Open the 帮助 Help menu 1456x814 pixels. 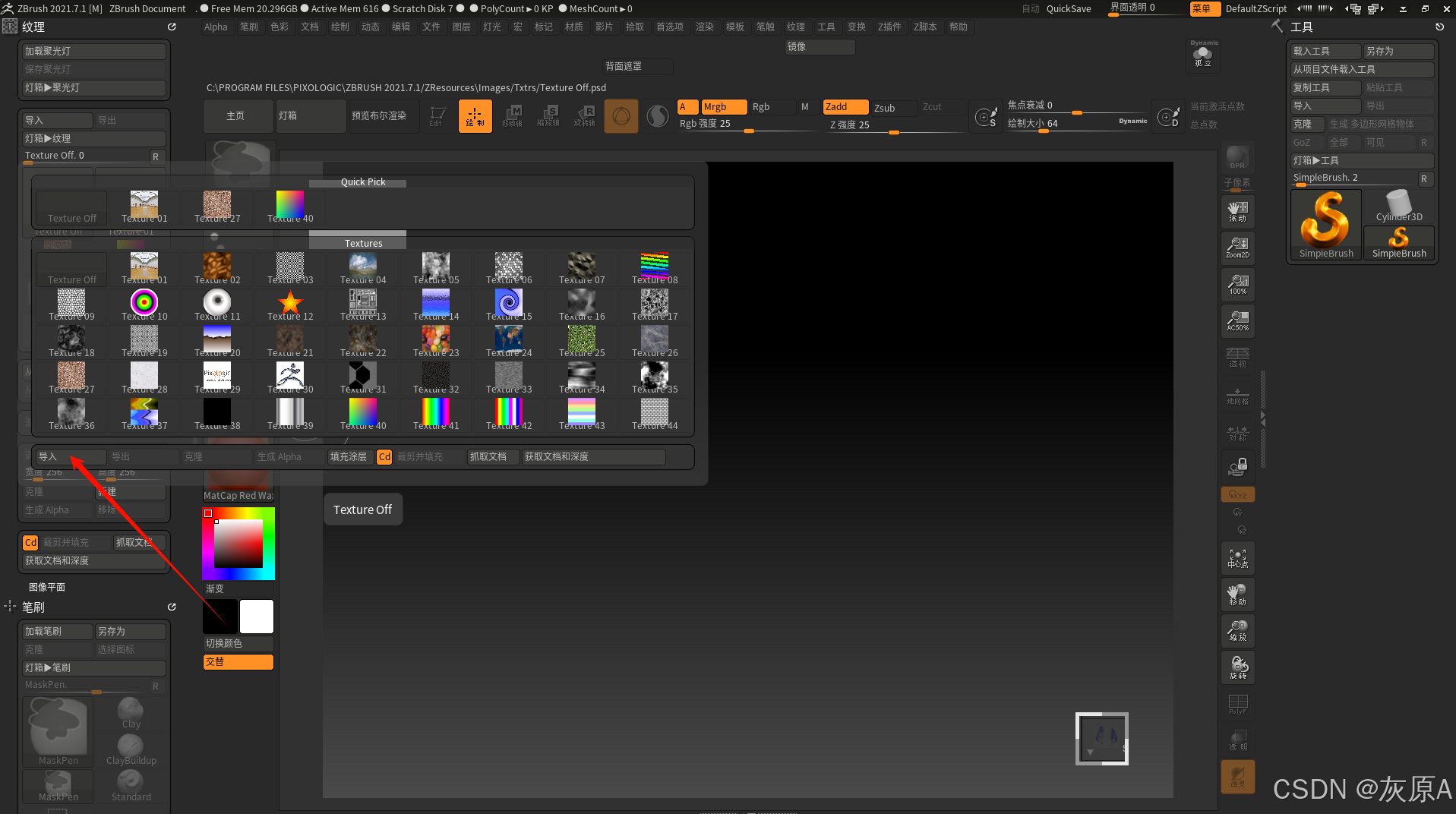pyautogui.click(x=959, y=27)
